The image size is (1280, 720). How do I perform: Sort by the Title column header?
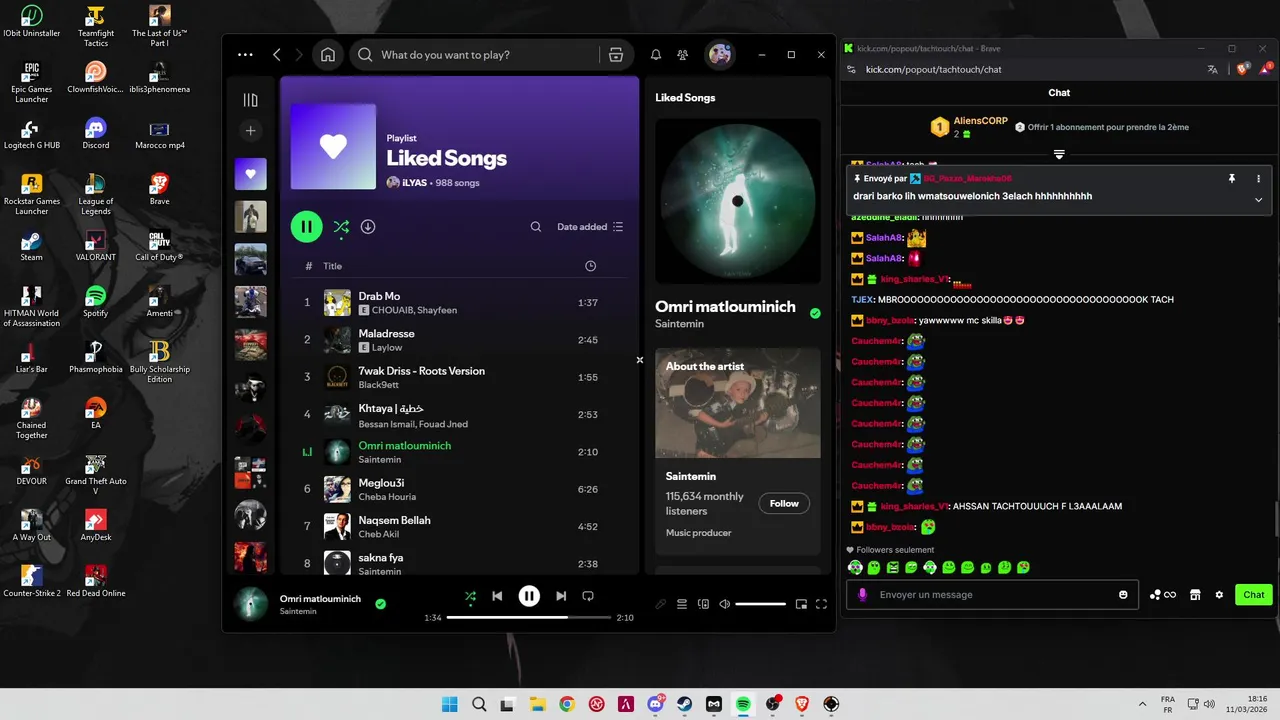point(332,266)
